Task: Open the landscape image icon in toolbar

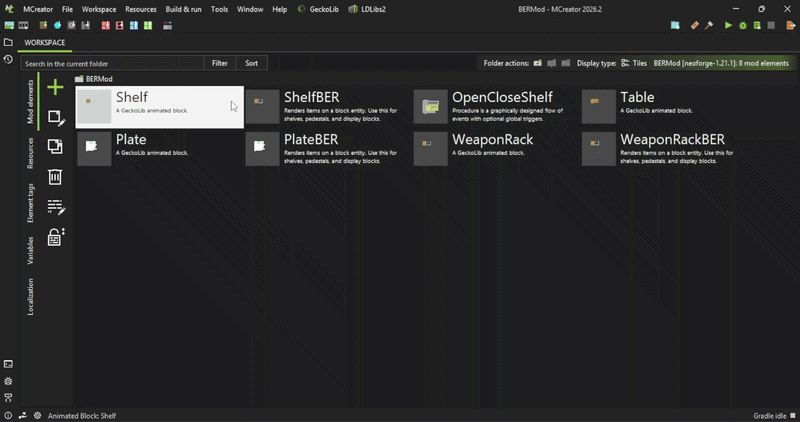Action: [x=9, y=26]
